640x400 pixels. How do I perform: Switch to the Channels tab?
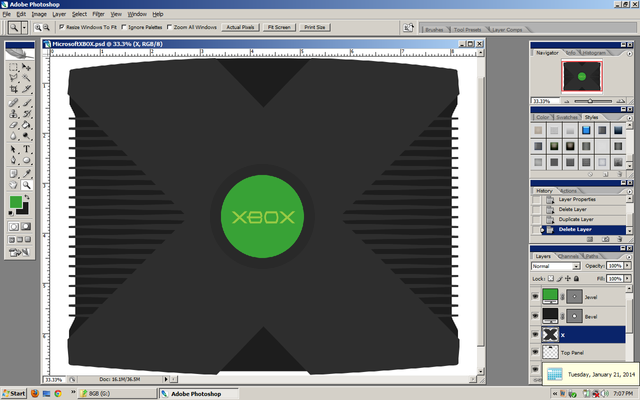coord(568,256)
